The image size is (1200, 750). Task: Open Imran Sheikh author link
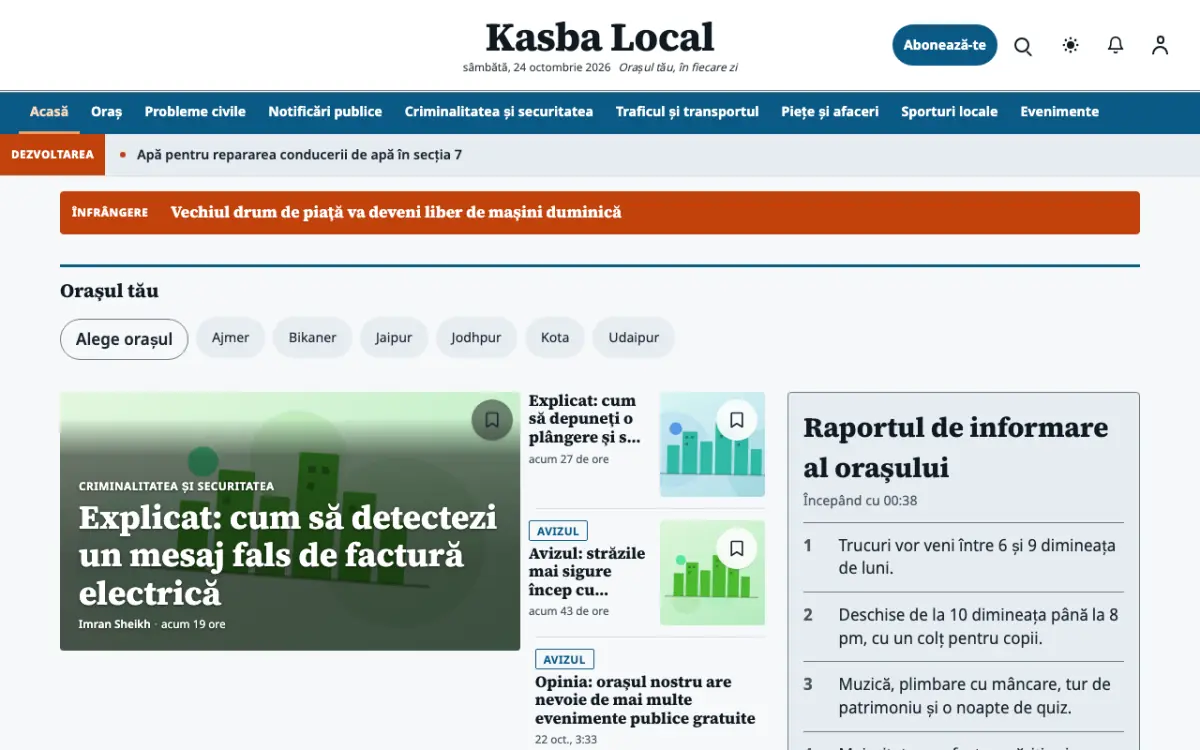[x=115, y=624]
